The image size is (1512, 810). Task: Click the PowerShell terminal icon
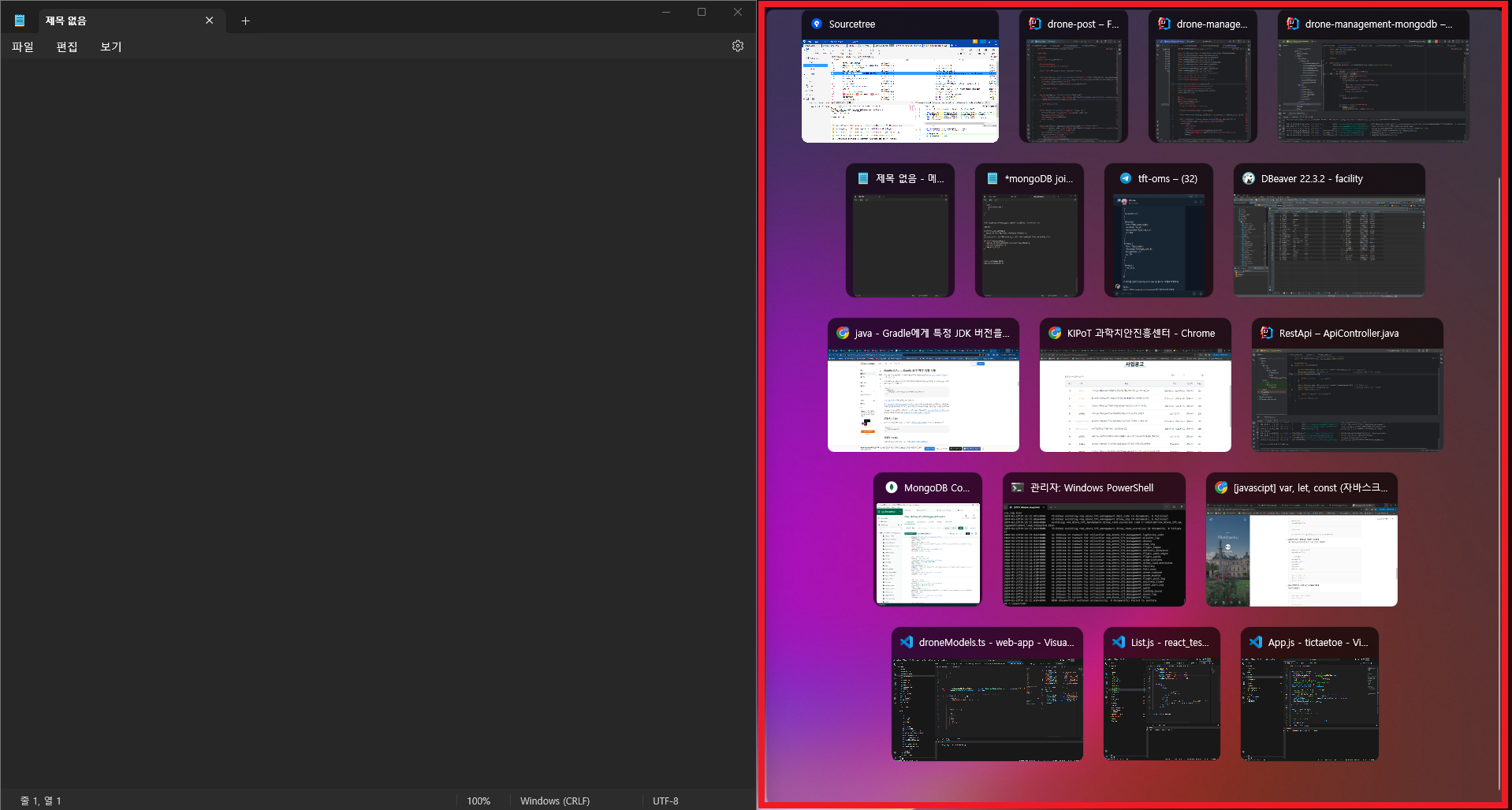click(x=1018, y=487)
